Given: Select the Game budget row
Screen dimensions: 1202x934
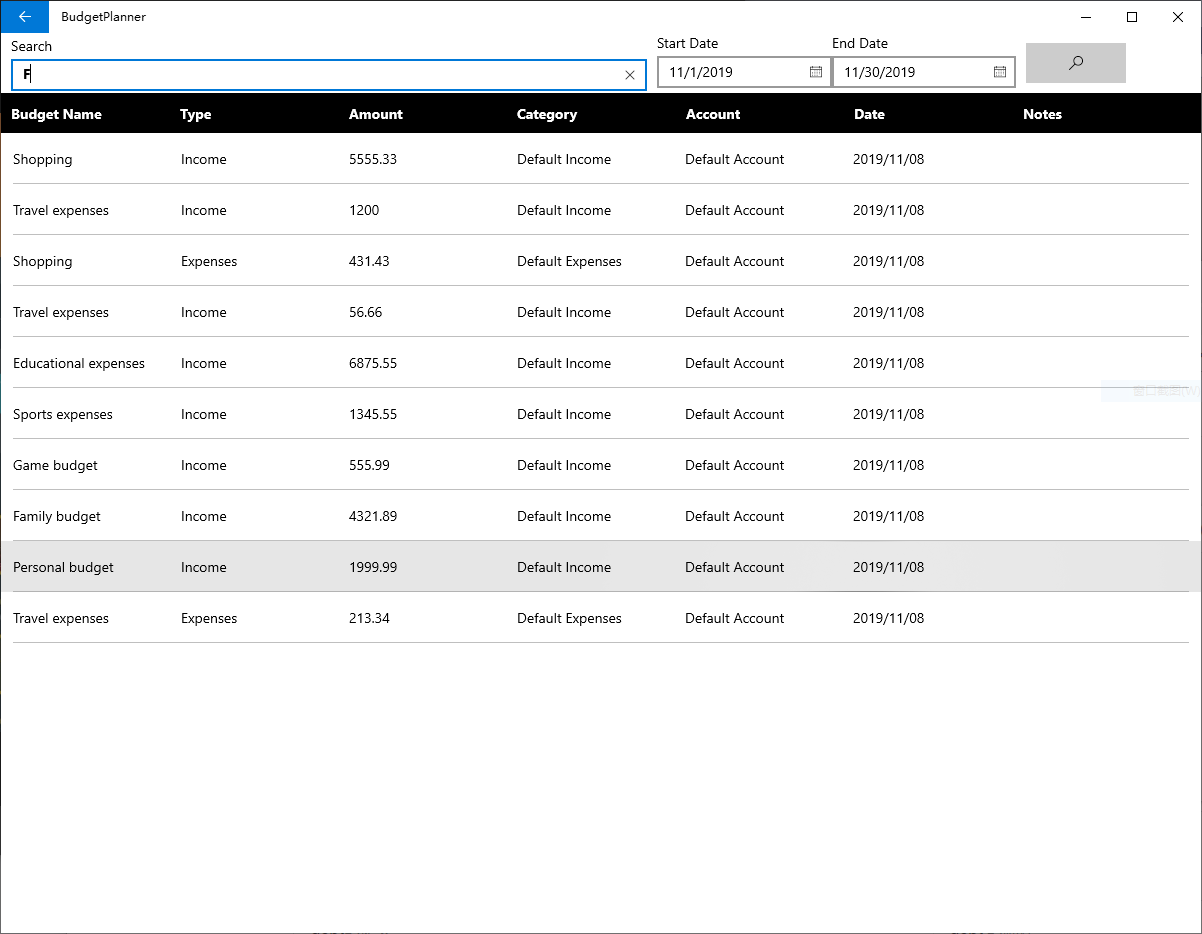Looking at the screenshot, I should pyautogui.click(x=601, y=465).
